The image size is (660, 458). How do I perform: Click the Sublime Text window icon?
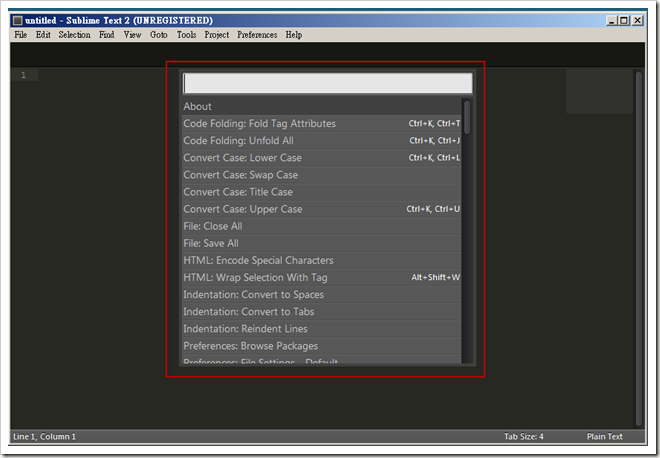tap(18, 20)
